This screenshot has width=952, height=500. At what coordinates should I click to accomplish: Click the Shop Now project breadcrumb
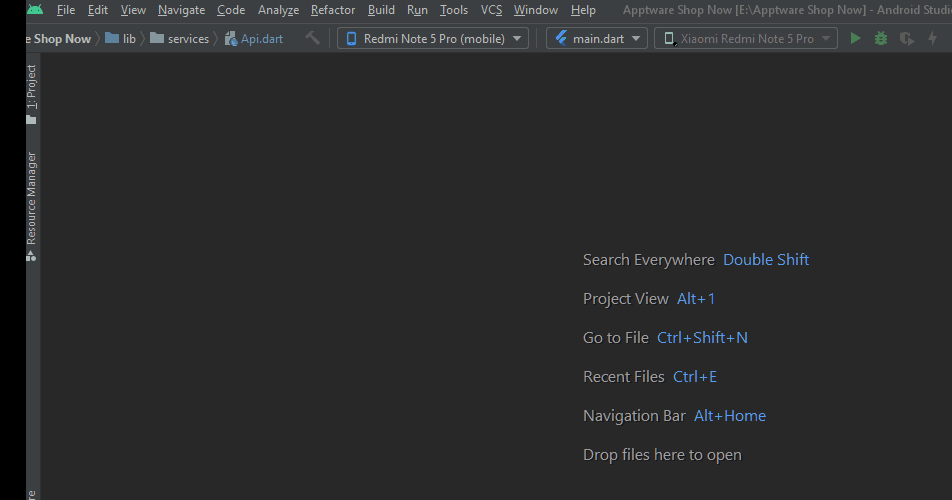(59, 39)
